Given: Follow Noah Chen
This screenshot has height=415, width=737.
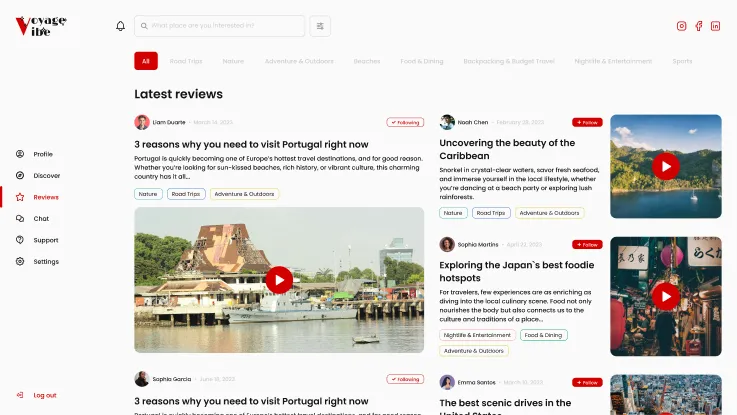Looking at the screenshot, I should 587,122.
